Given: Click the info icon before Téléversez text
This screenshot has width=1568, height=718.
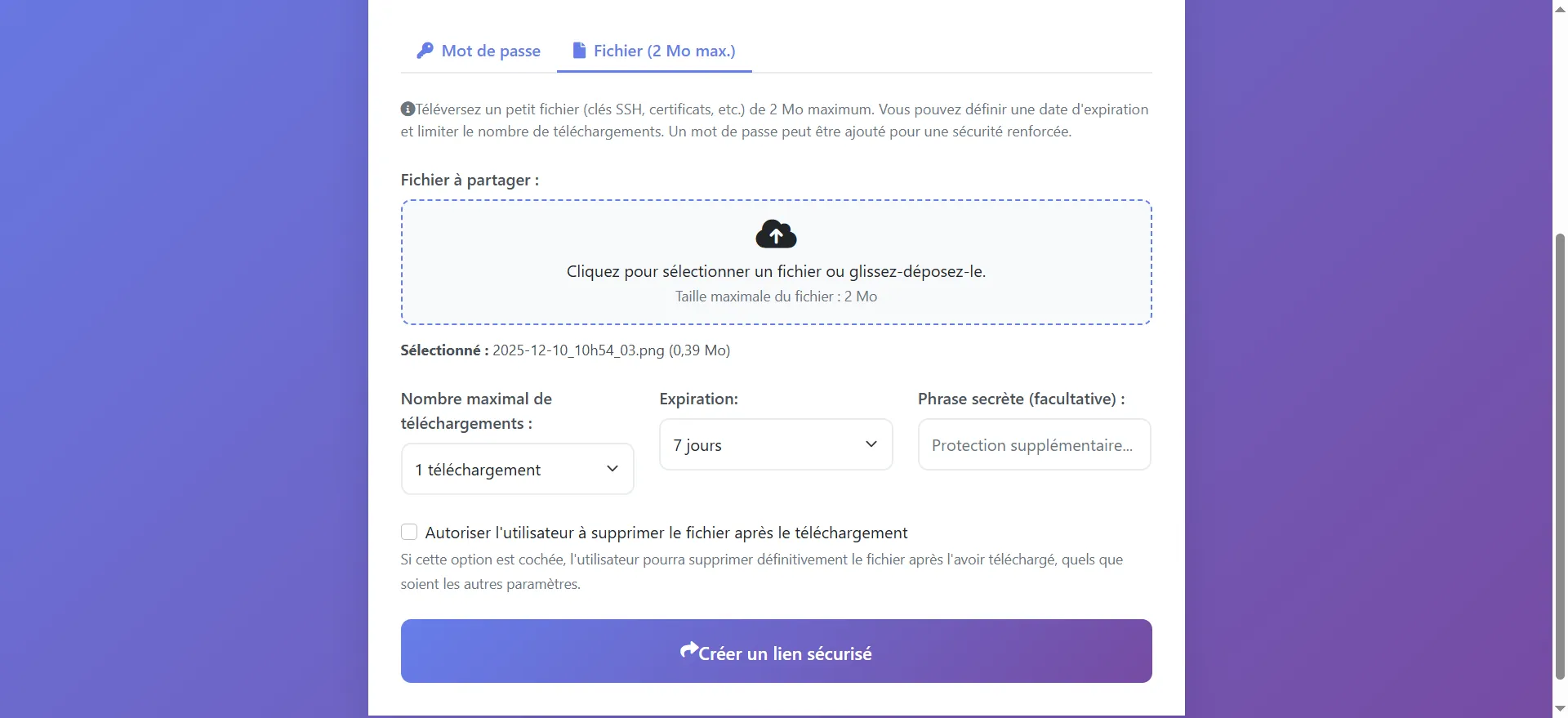Looking at the screenshot, I should [x=408, y=109].
